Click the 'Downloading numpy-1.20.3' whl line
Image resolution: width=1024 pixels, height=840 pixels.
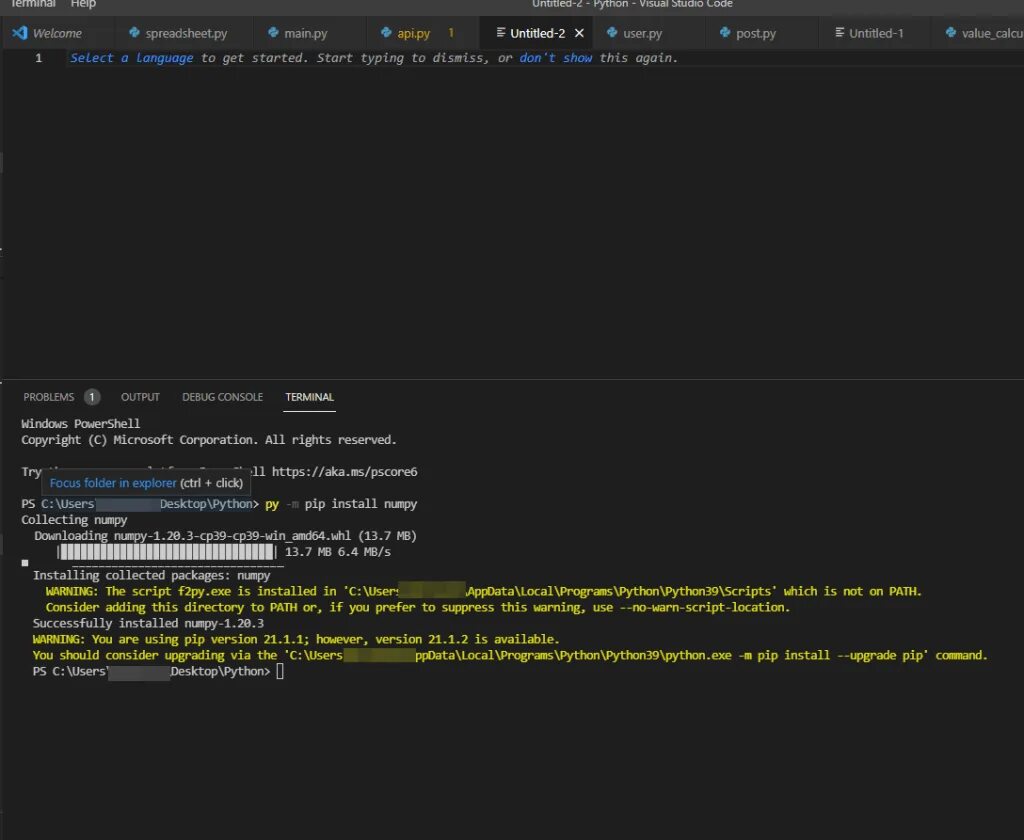click(225, 536)
